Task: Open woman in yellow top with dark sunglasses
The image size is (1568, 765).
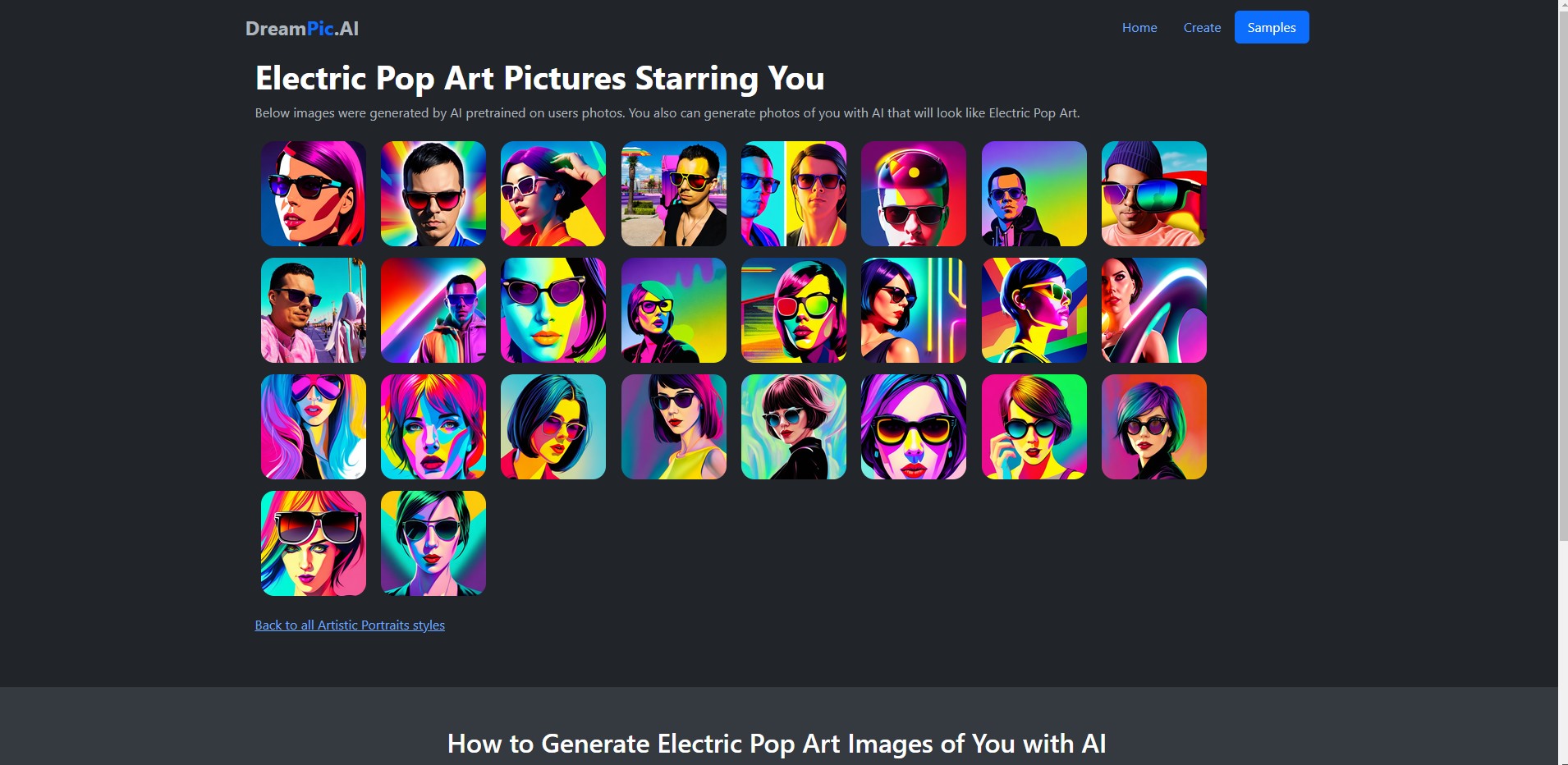Action: tap(674, 427)
